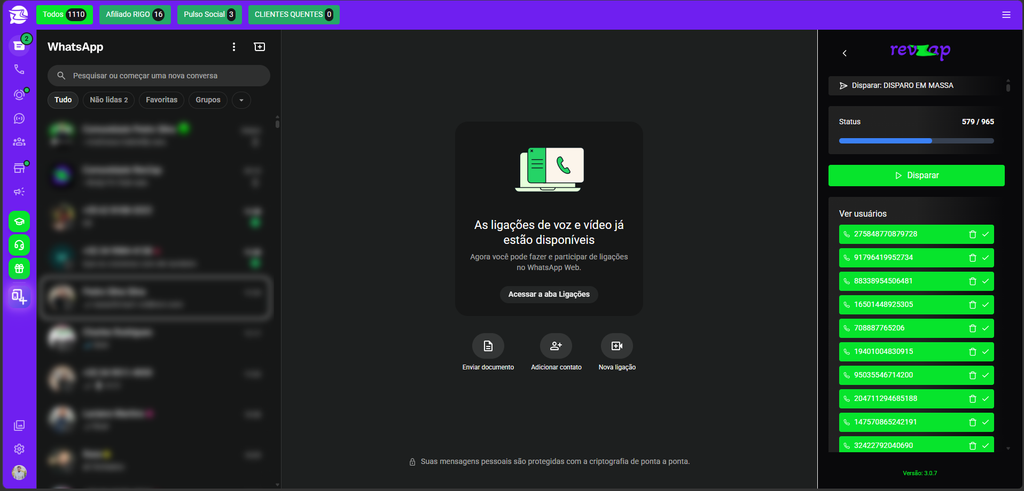Delete number 91796419952734 with trash icon
Screen dimensions: 1024x491
click(972, 257)
